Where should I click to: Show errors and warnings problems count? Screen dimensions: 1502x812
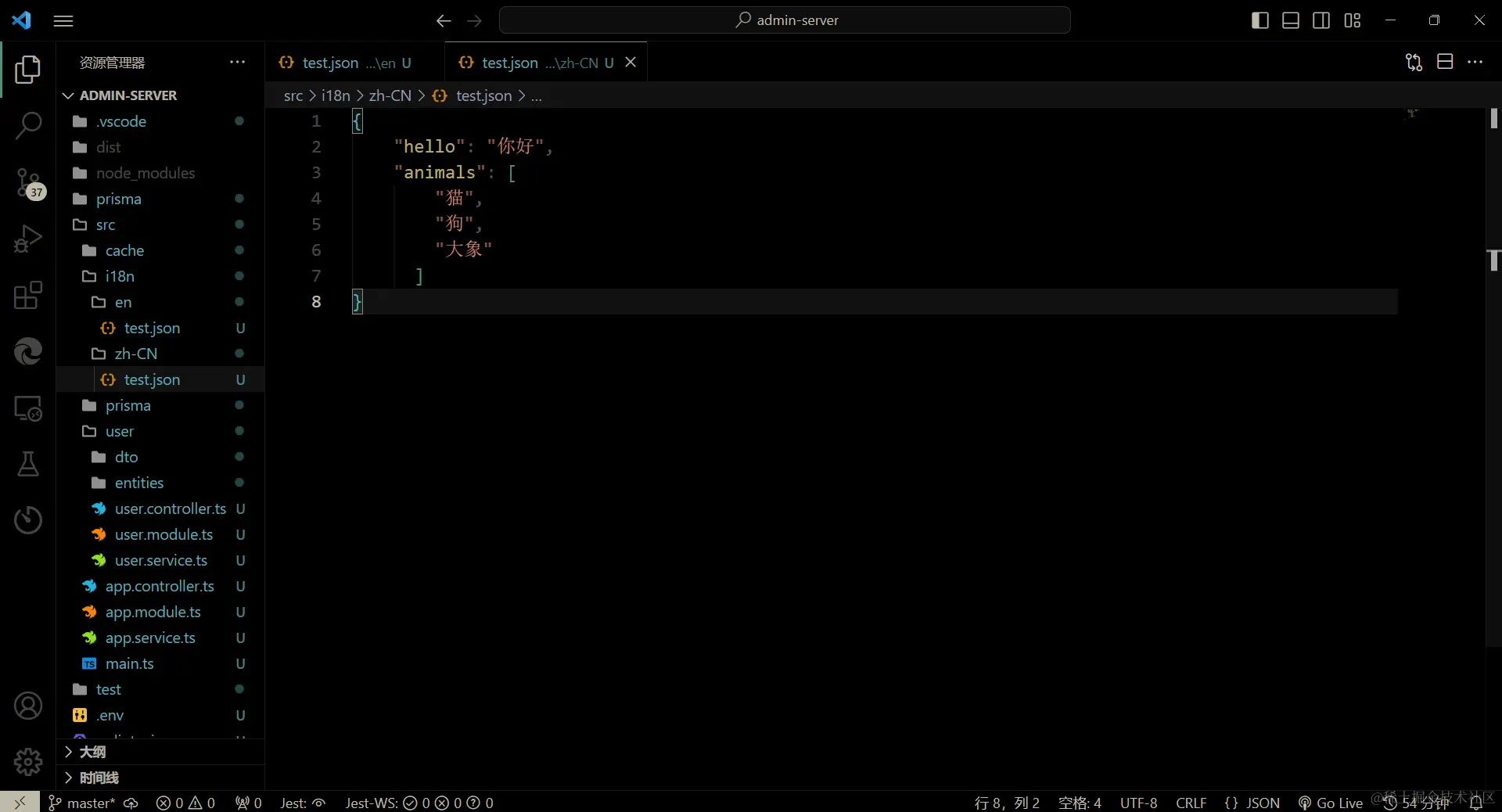(x=185, y=803)
